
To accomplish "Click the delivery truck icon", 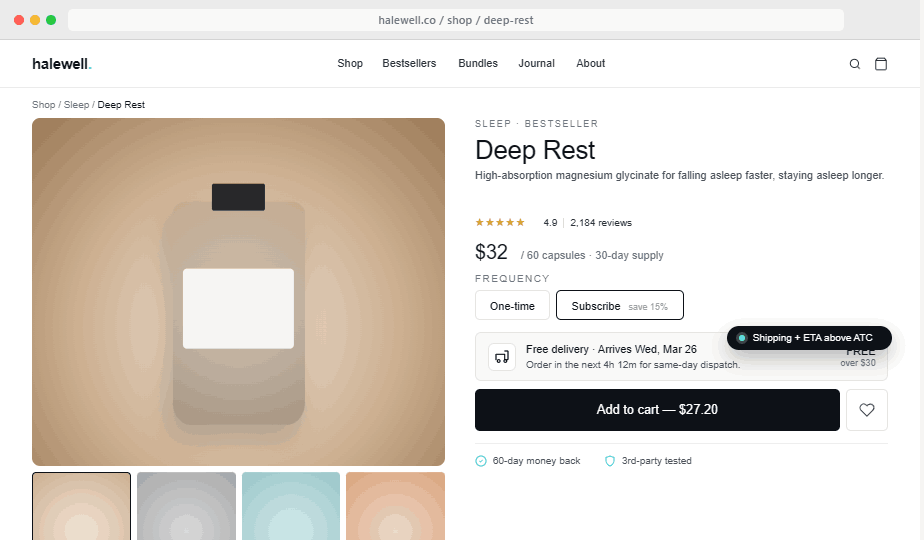I will (x=502, y=357).
